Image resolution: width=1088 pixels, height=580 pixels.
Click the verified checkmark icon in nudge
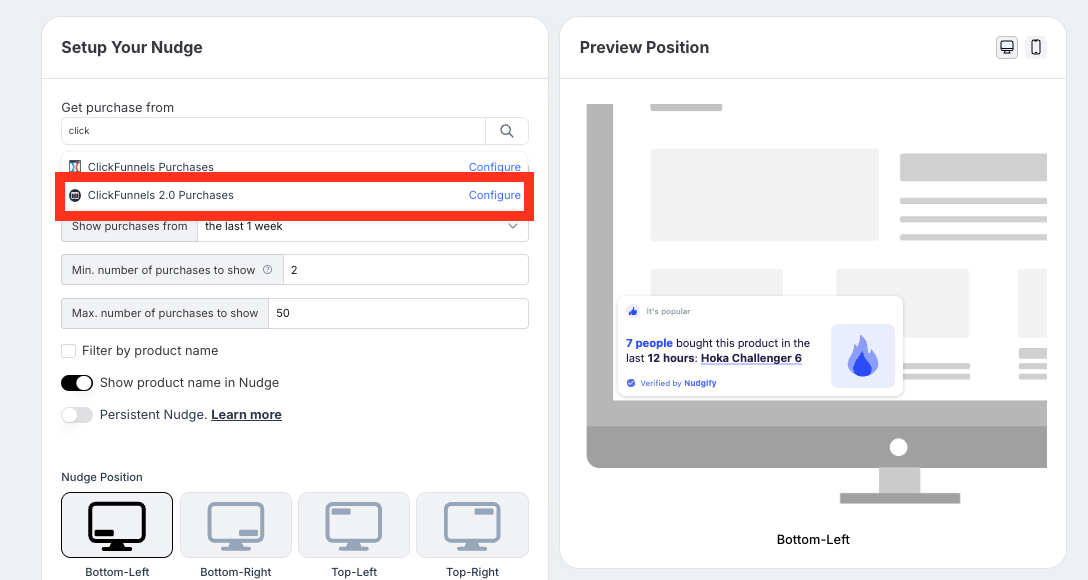tap(631, 383)
